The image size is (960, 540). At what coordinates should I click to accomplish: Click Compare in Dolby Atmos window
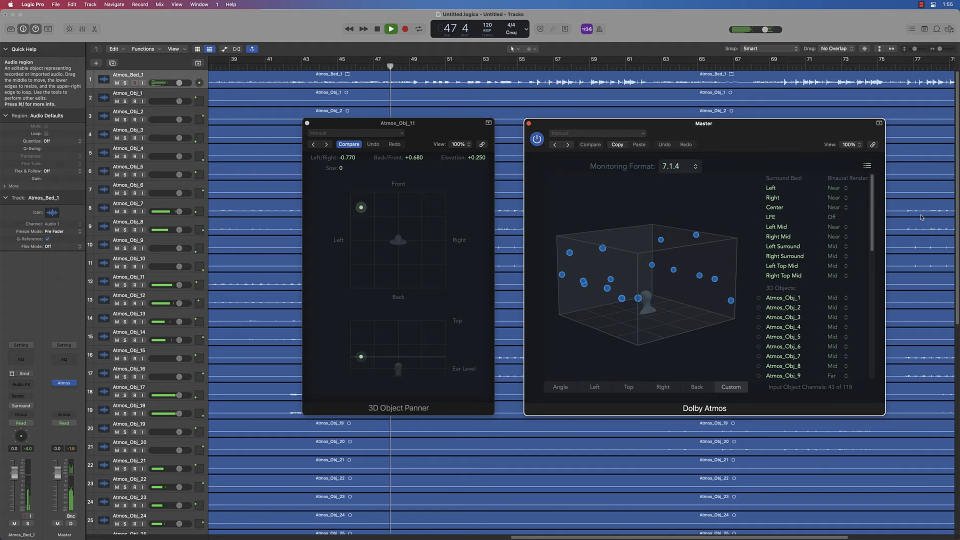coord(590,144)
